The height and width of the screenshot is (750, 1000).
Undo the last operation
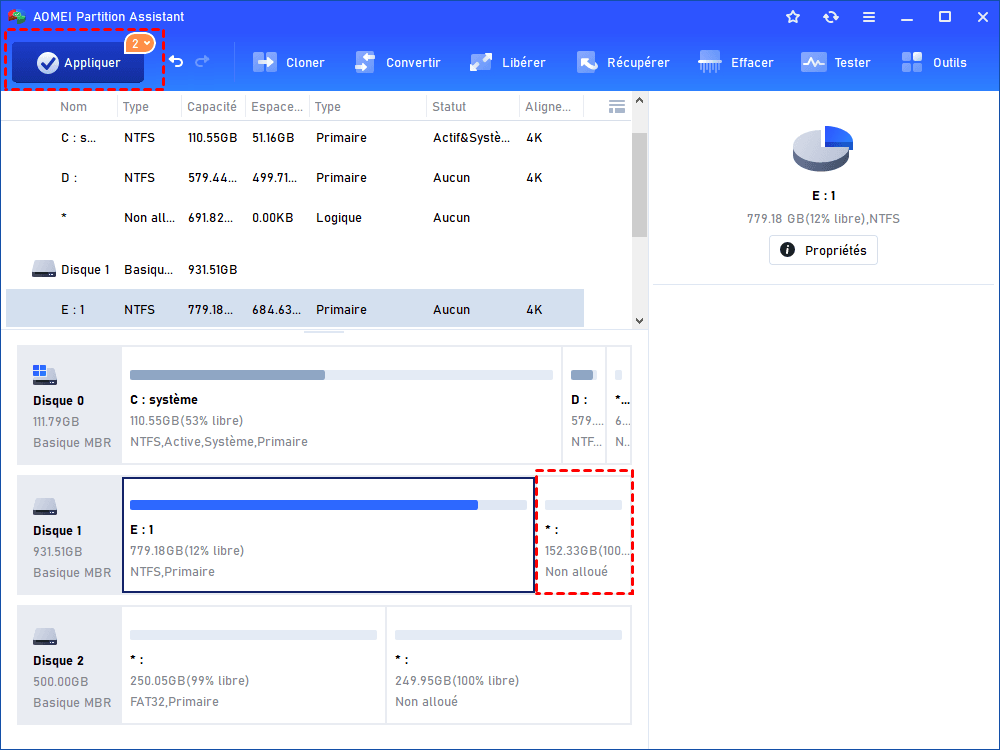[176, 62]
